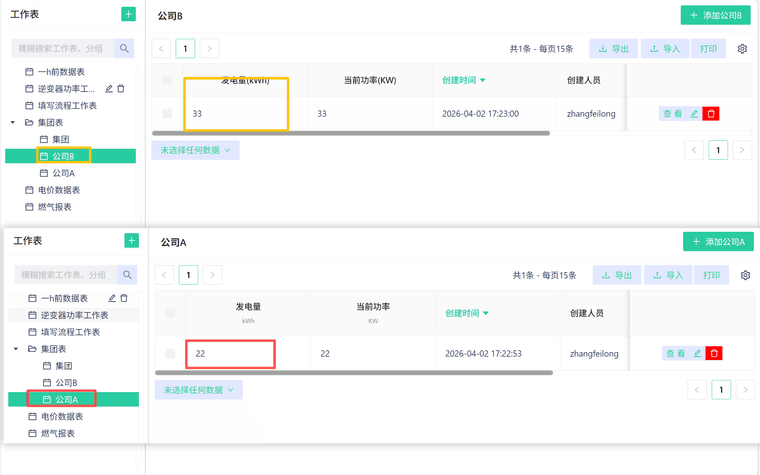
Task: Open 未选择任何数据 dropdown under 公司A table
Action: (198, 390)
